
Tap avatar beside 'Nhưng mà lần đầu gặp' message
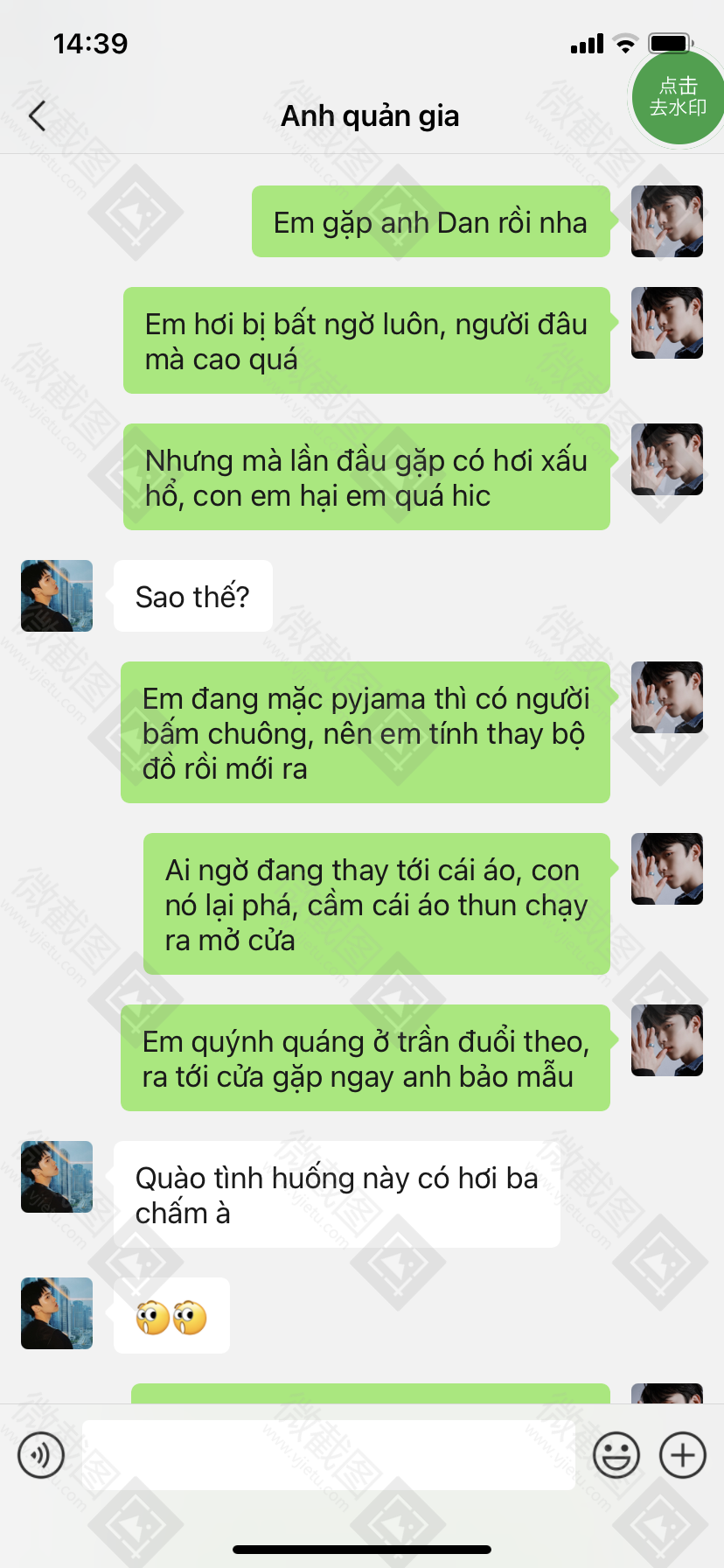coord(667,459)
